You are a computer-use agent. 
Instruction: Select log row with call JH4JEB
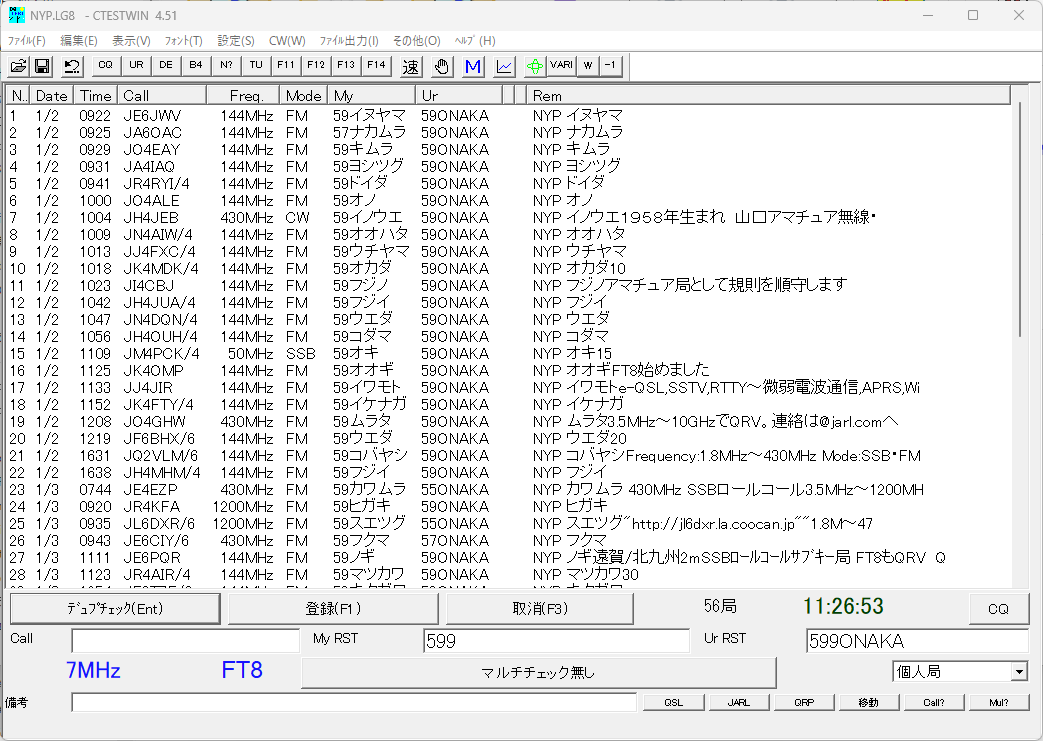coord(509,218)
